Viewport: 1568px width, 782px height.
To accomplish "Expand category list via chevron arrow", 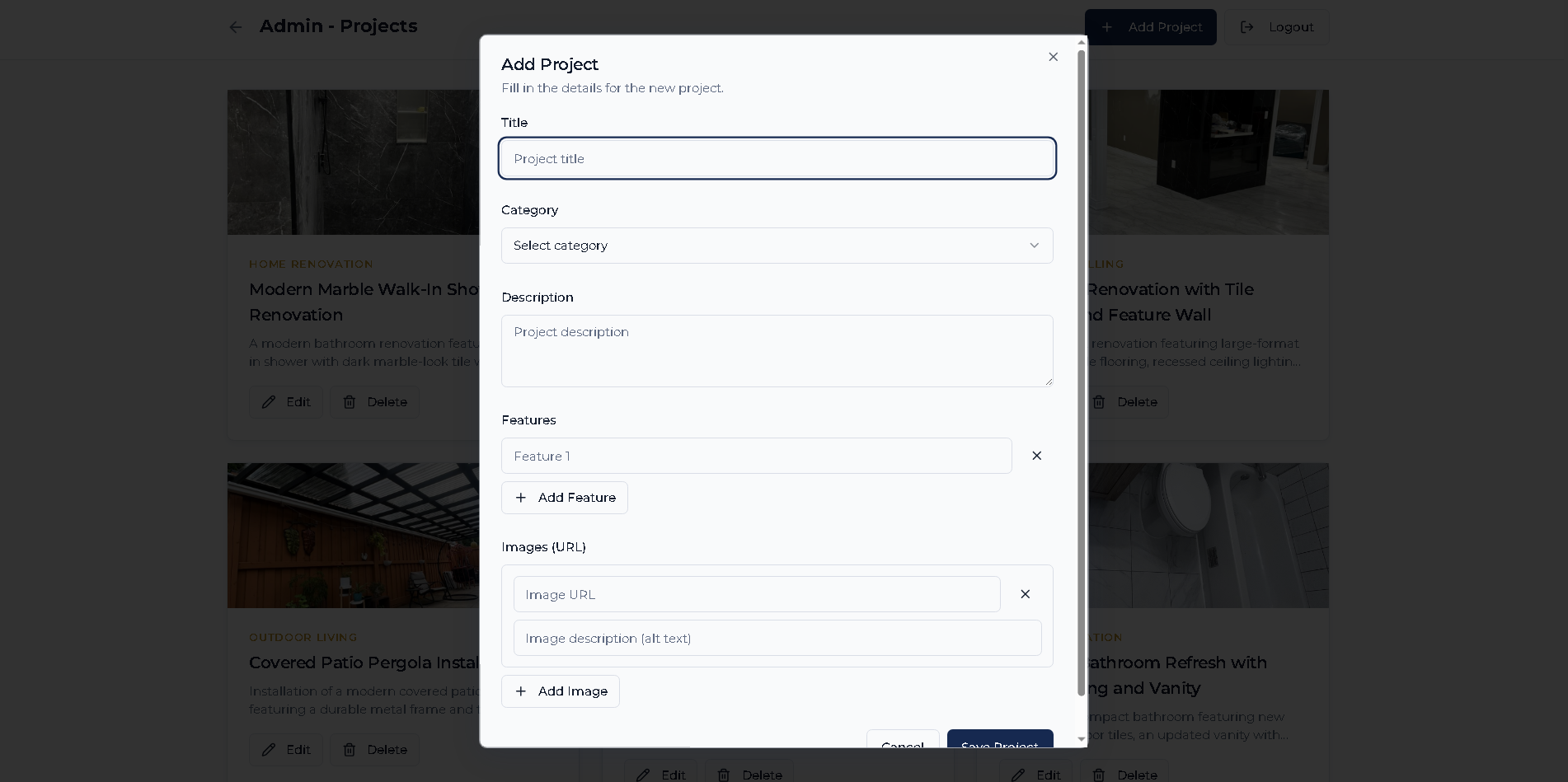I will (1034, 246).
